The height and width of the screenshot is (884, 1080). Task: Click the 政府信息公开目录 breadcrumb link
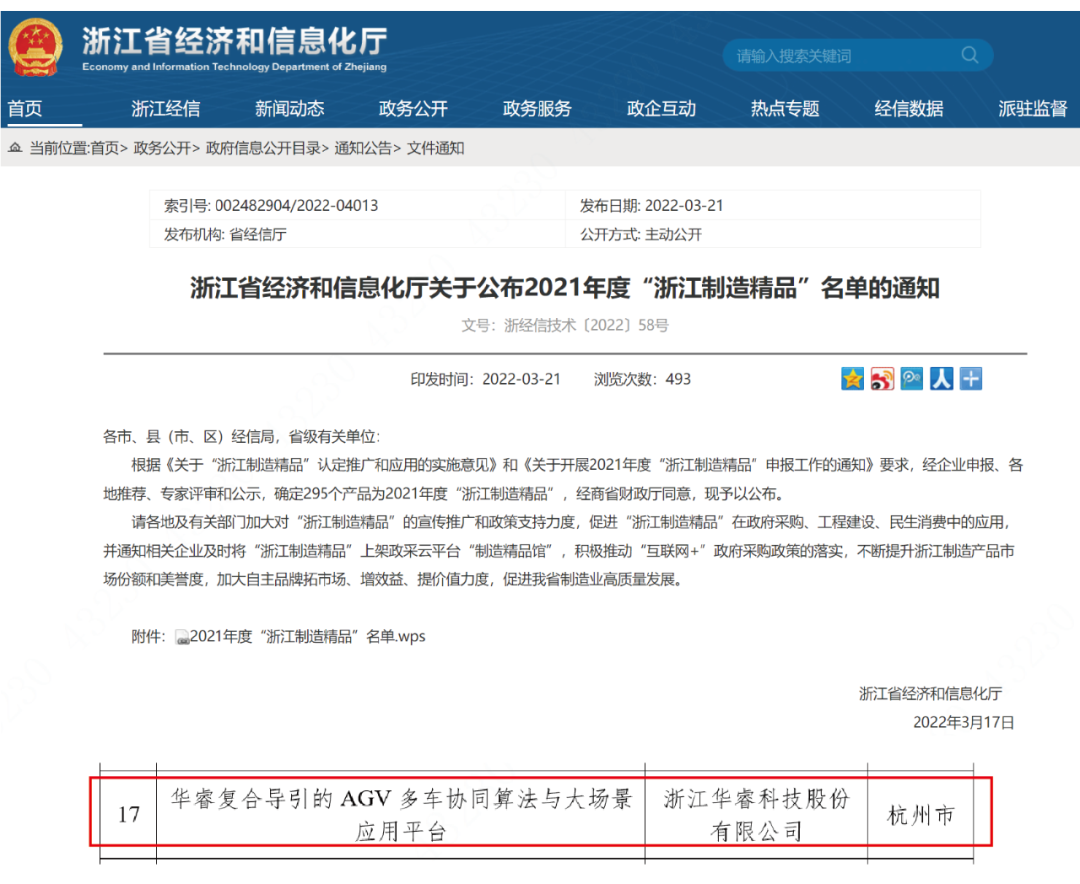263,148
